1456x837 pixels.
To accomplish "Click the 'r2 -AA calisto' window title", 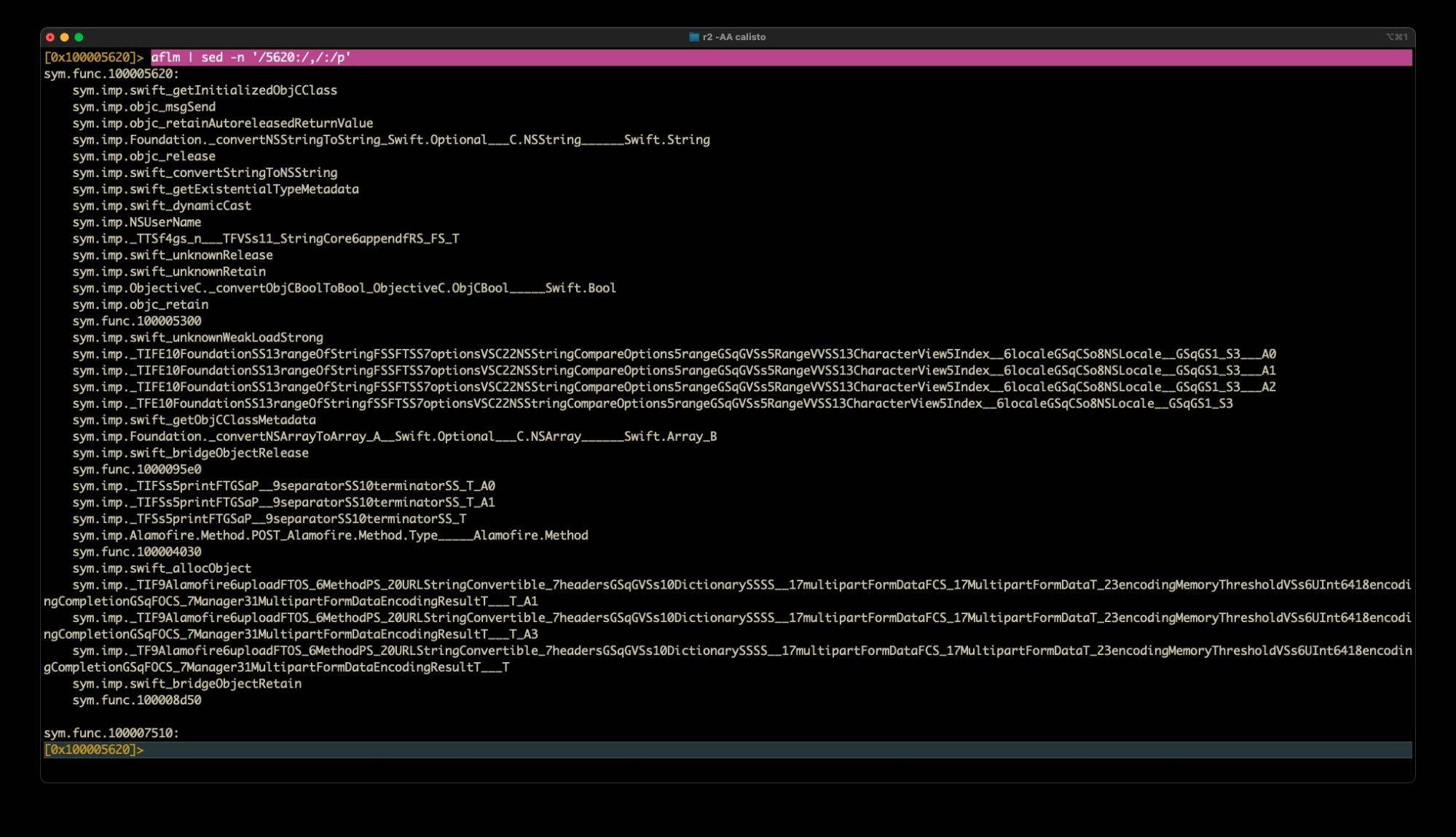I will pos(733,37).
